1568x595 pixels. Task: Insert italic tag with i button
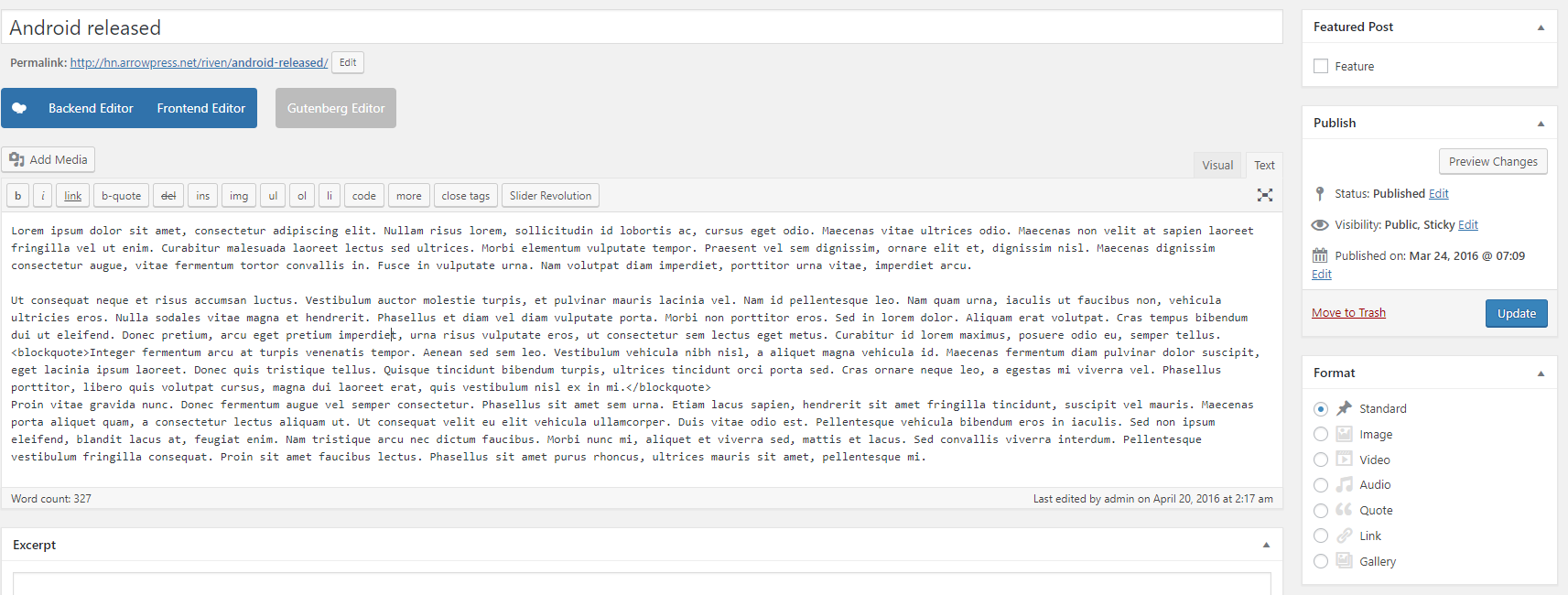click(x=43, y=196)
